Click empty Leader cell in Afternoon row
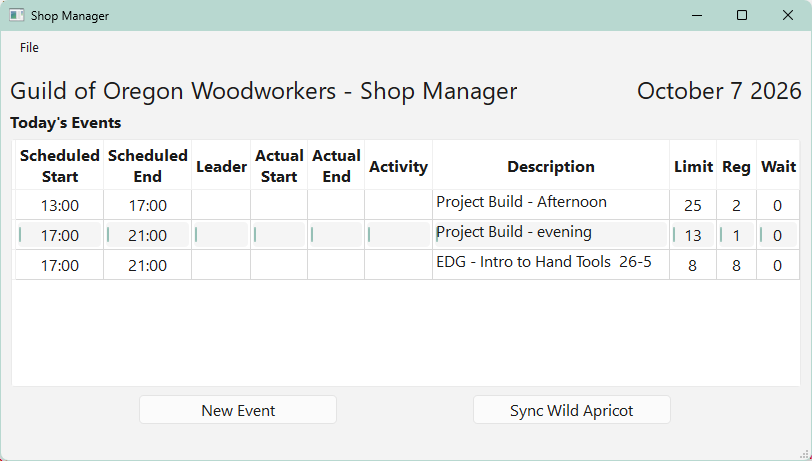Image resolution: width=812 pixels, height=461 pixels. (221, 206)
